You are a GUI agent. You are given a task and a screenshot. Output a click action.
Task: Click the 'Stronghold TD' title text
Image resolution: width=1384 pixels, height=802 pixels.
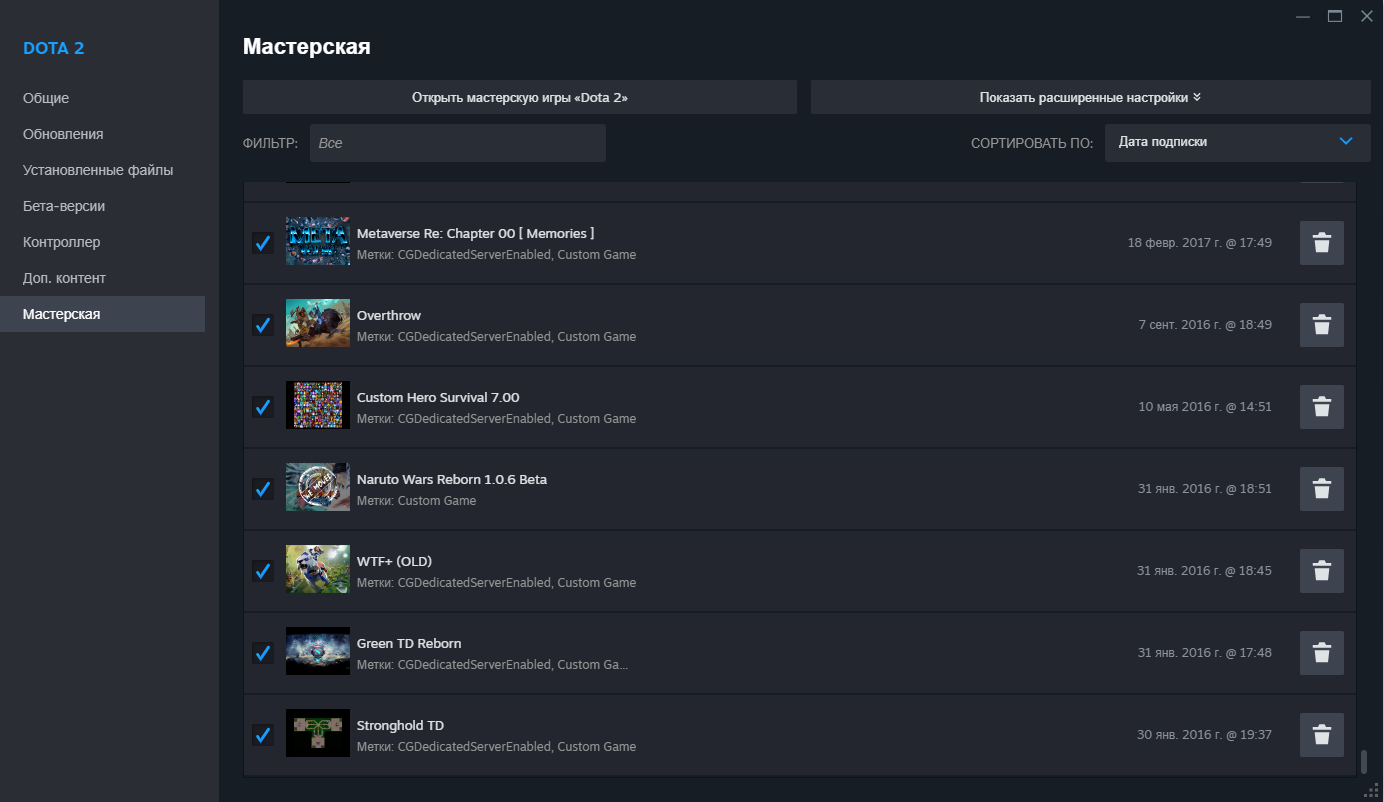point(400,725)
